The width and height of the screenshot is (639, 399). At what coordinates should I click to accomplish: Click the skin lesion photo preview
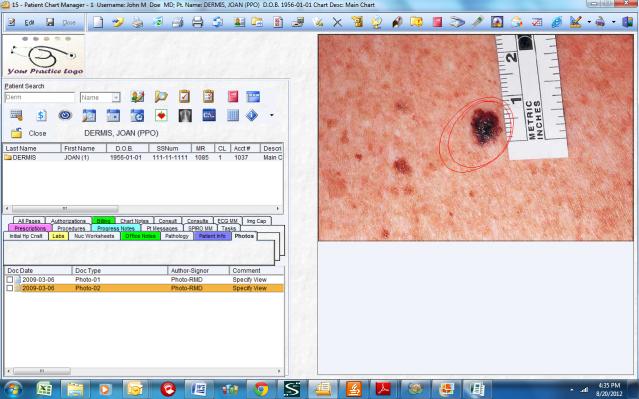476,138
